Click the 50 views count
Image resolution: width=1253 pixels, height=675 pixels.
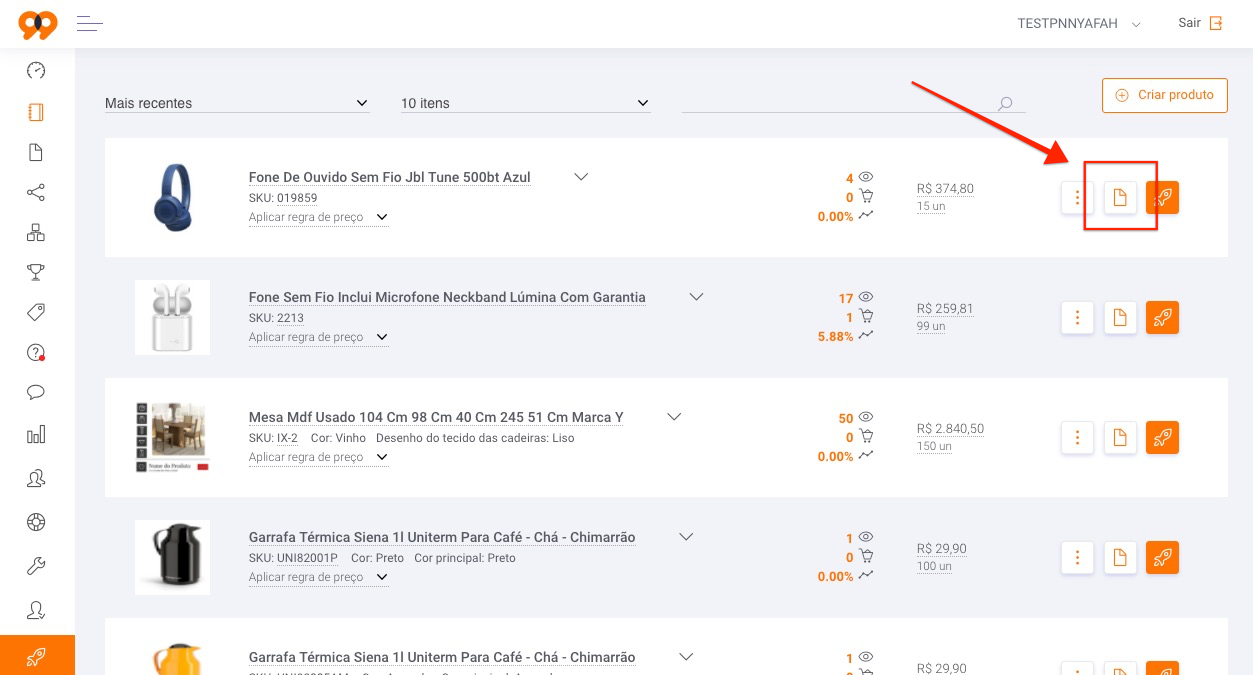(x=846, y=418)
